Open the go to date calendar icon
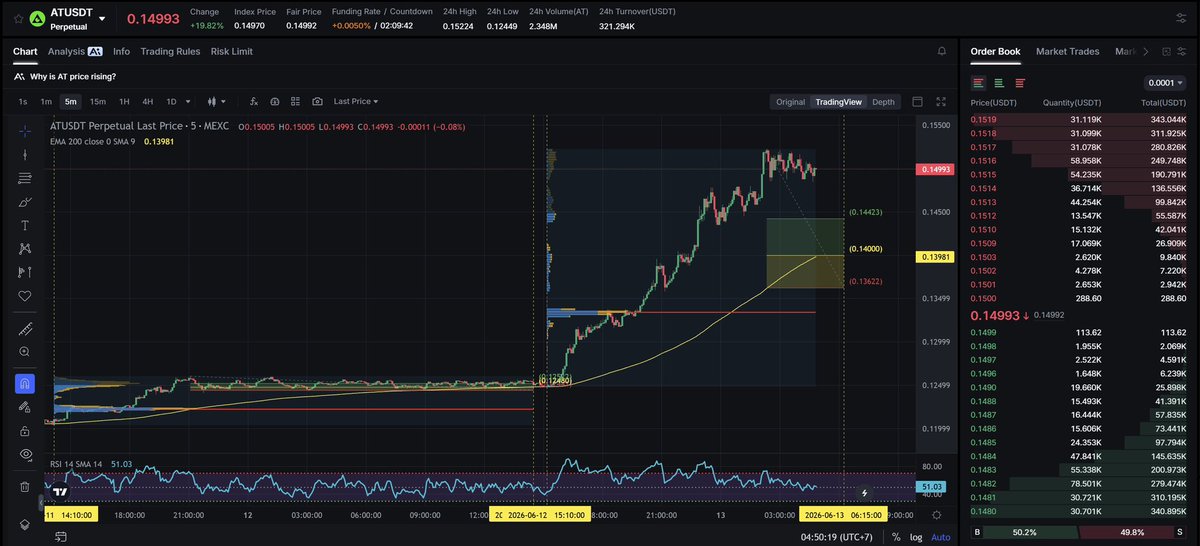This screenshot has height=546, width=1200. pos(60,537)
